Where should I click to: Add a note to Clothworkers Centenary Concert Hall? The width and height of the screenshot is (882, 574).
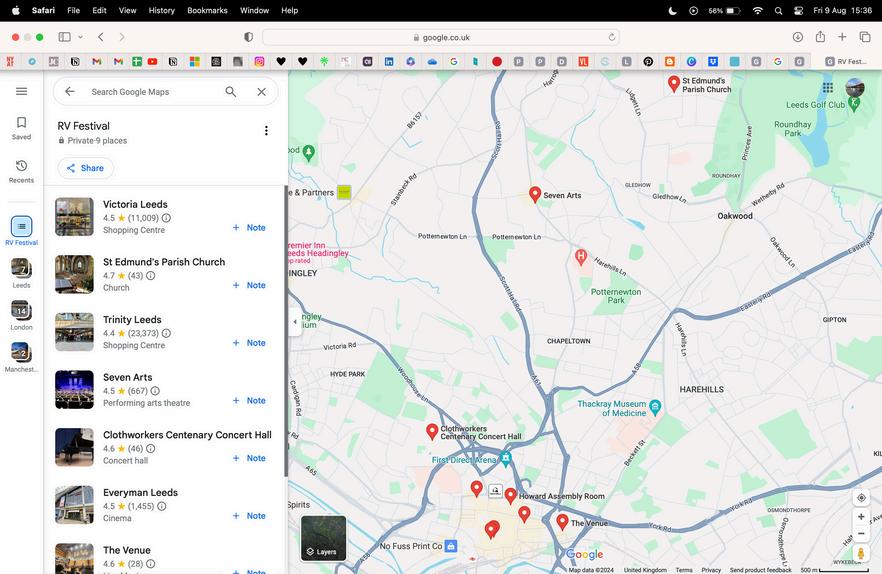coord(249,458)
